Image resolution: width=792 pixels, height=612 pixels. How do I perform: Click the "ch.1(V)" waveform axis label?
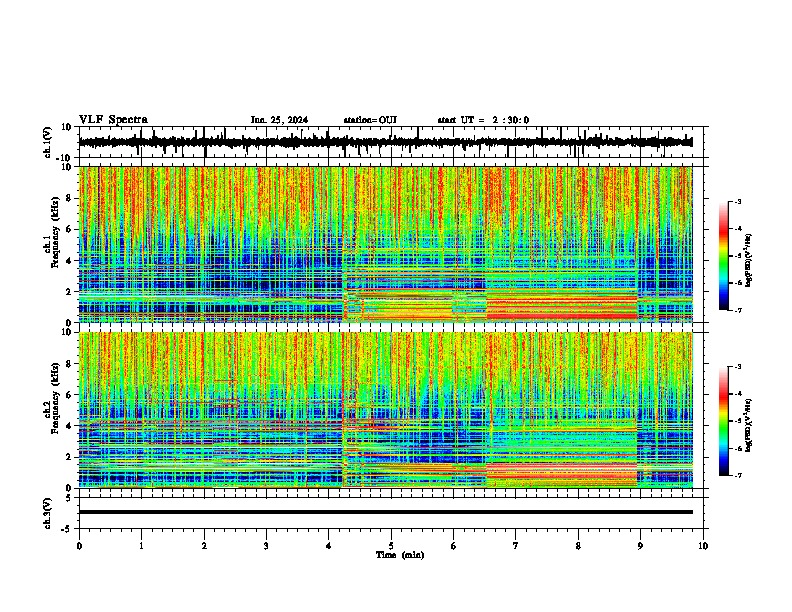pos(48,142)
